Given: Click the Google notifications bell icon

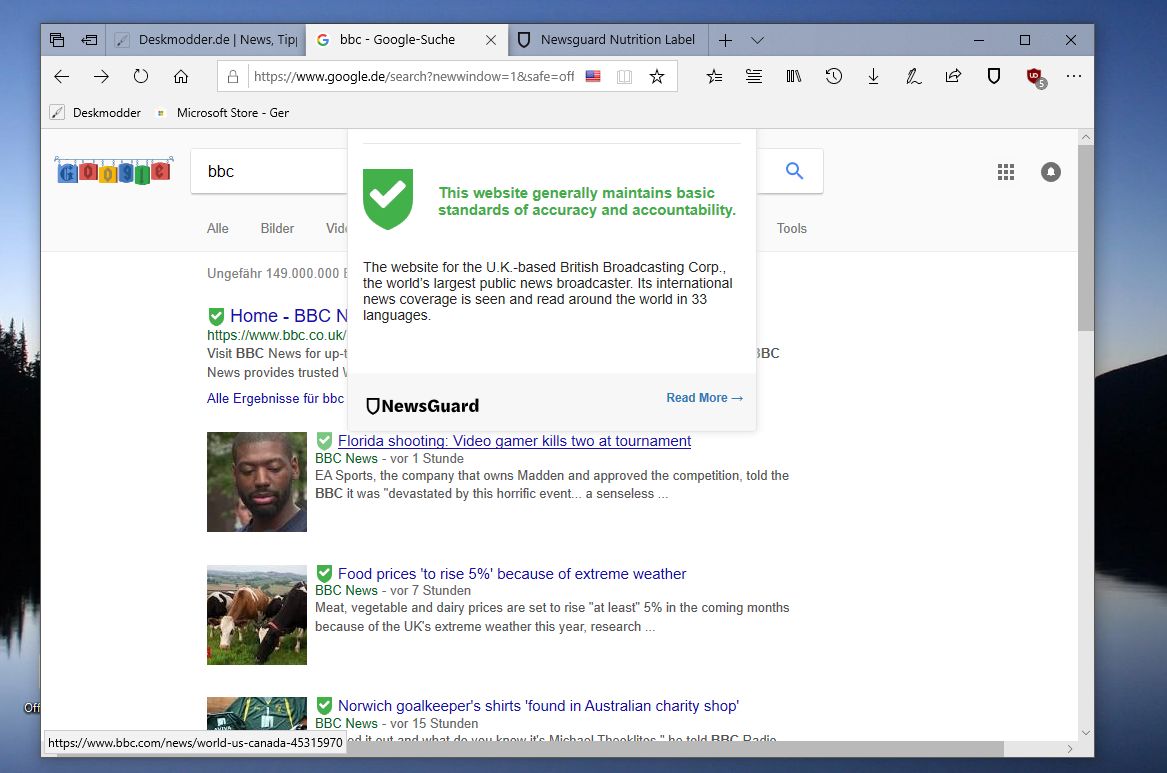Looking at the screenshot, I should pos(1050,172).
